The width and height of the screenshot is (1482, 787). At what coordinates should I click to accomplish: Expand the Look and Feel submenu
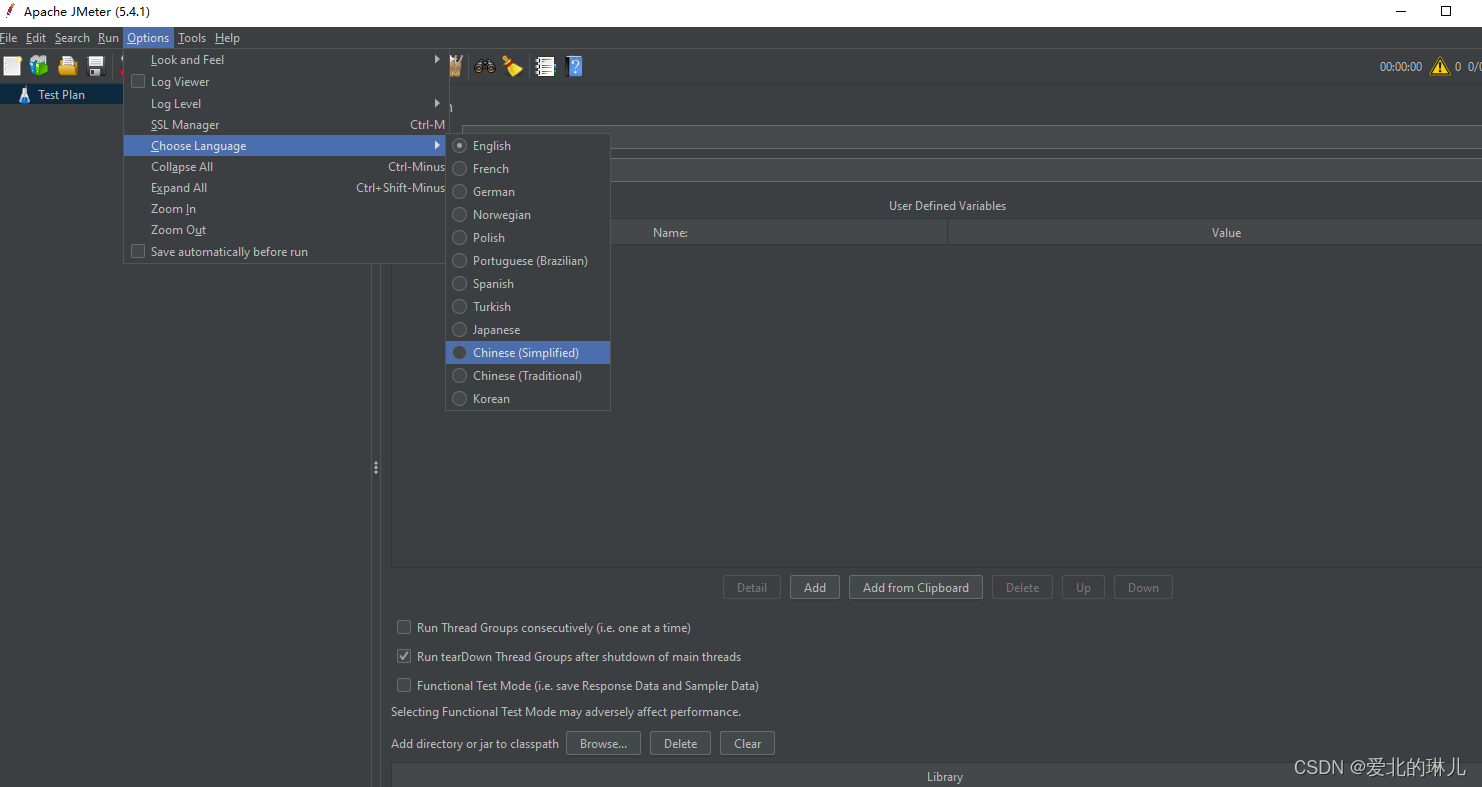click(x=286, y=60)
